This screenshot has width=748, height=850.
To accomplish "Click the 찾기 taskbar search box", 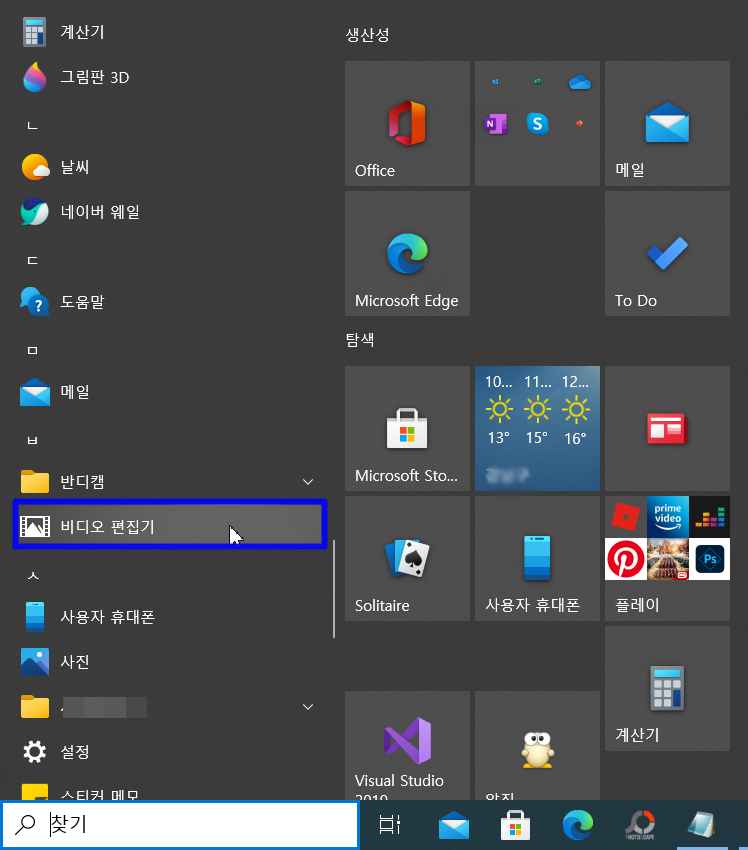I will tap(180, 824).
